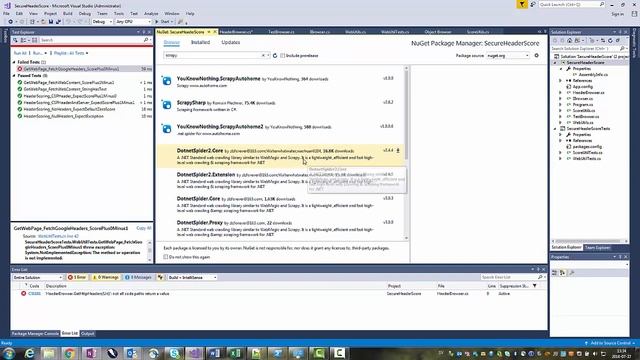640x360 pixels.
Task: Open the feedback icon next to Quick Launch
Action: (x=533, y=4)
